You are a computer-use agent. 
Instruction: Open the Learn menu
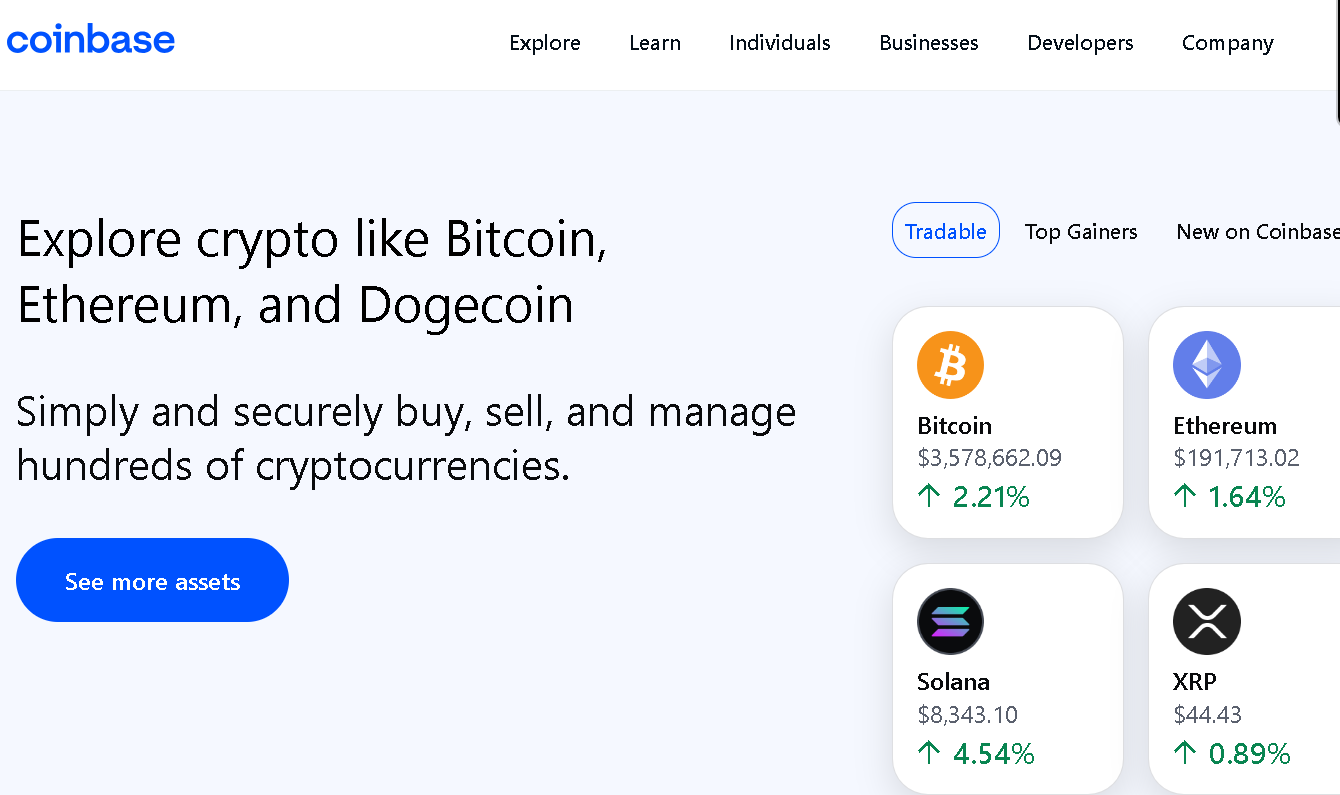tap(655, 43)
